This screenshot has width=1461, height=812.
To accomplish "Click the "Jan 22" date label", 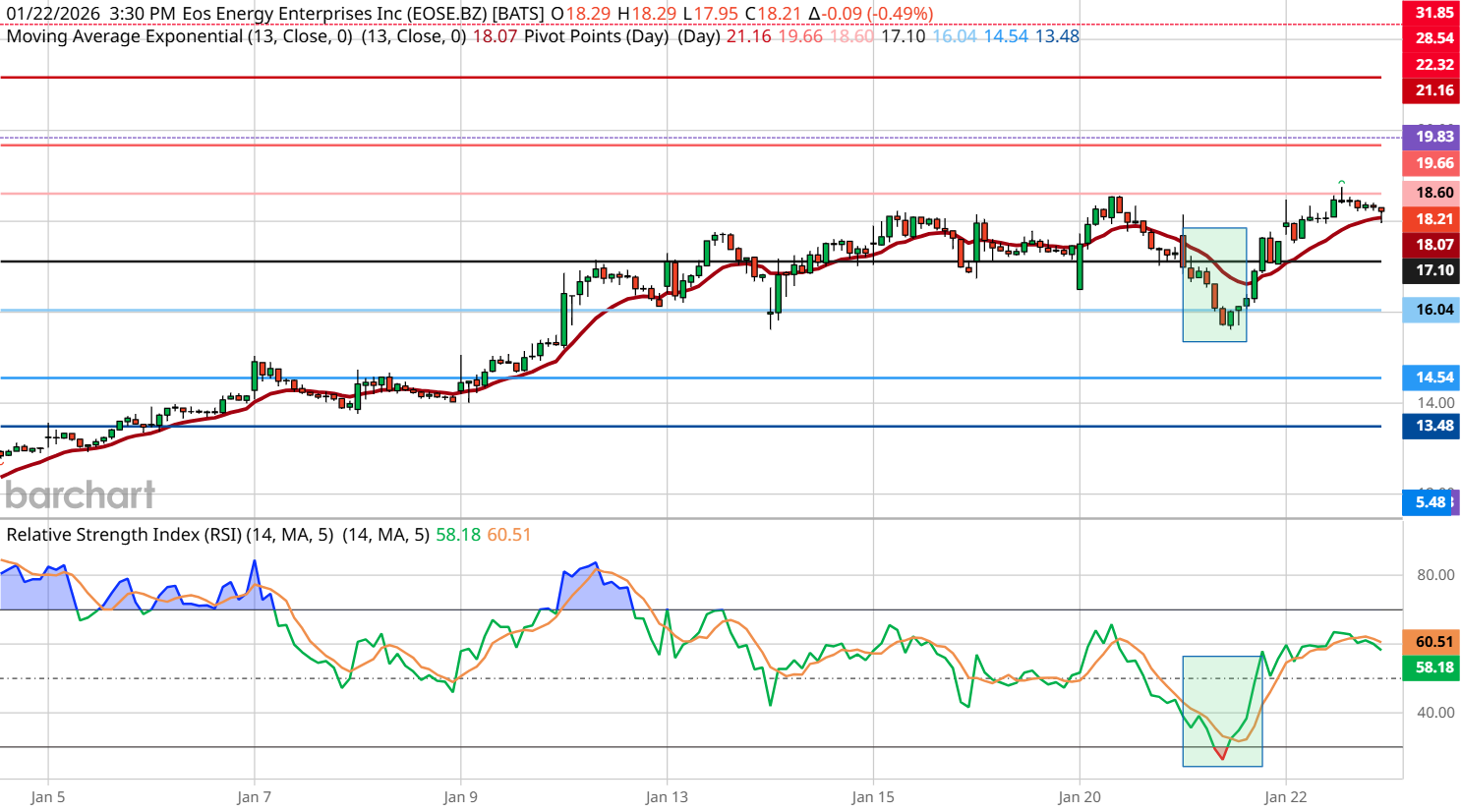I will pyautogui.click(x=1286, y=797).
